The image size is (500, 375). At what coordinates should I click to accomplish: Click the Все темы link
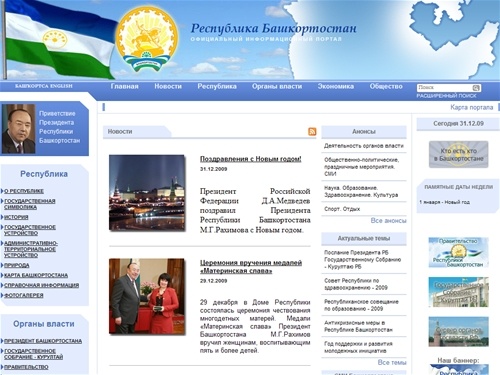392,362
